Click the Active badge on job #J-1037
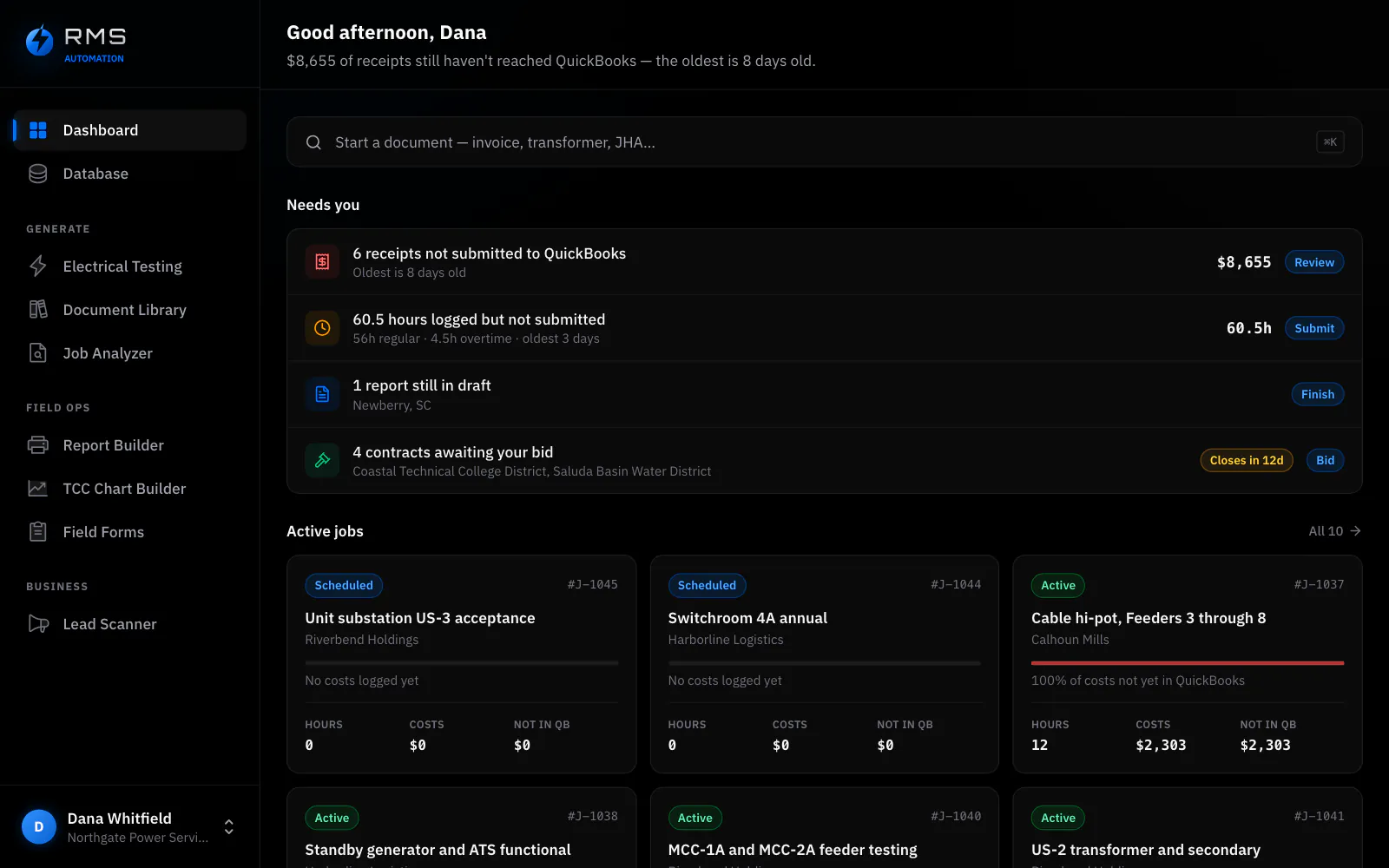 pyautogui.click(x=1058, y=585)
